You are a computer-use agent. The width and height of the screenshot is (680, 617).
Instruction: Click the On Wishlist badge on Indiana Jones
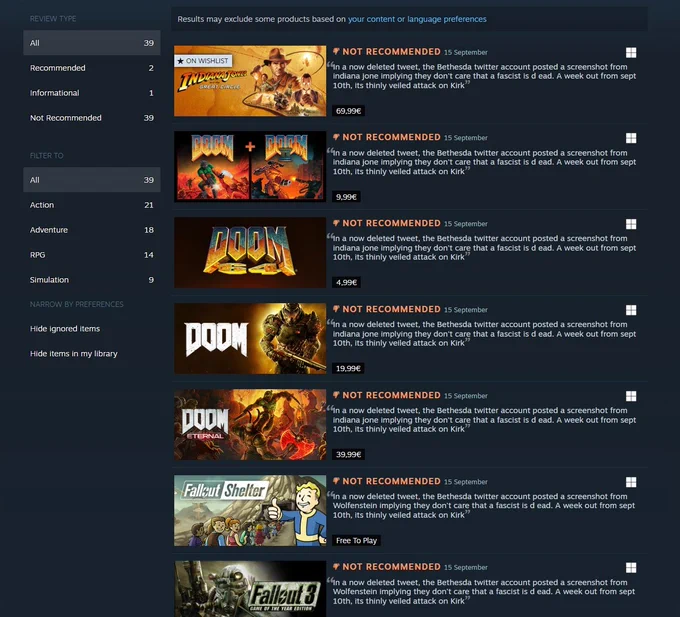(x=203, y=61)
